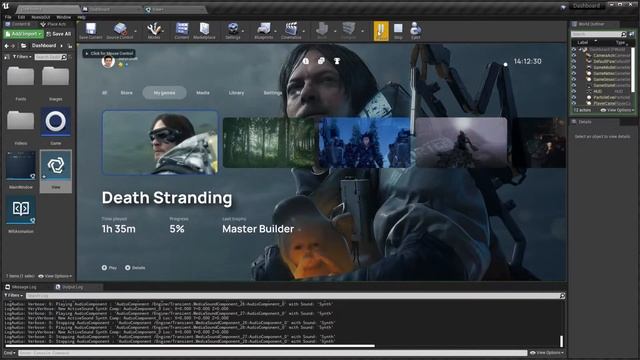
Task: Toggle eye visibility for the Dashboard world row
Action: pyautogui.click(x=574, y=49)
